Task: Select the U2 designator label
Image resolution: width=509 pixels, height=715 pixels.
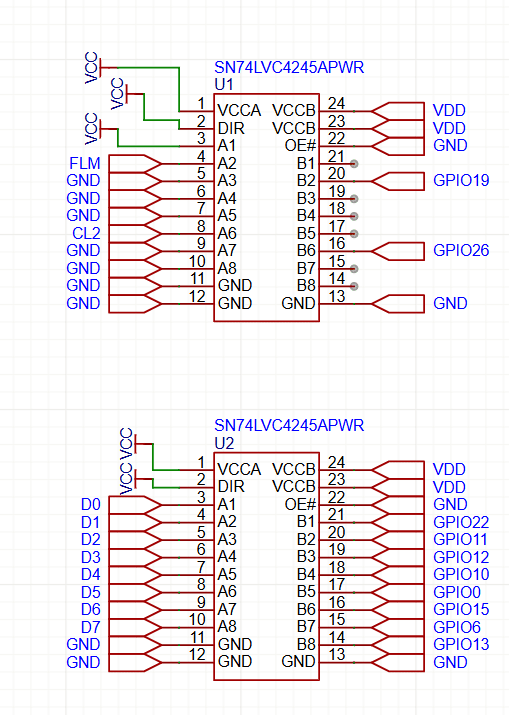Action: (224, 443)
